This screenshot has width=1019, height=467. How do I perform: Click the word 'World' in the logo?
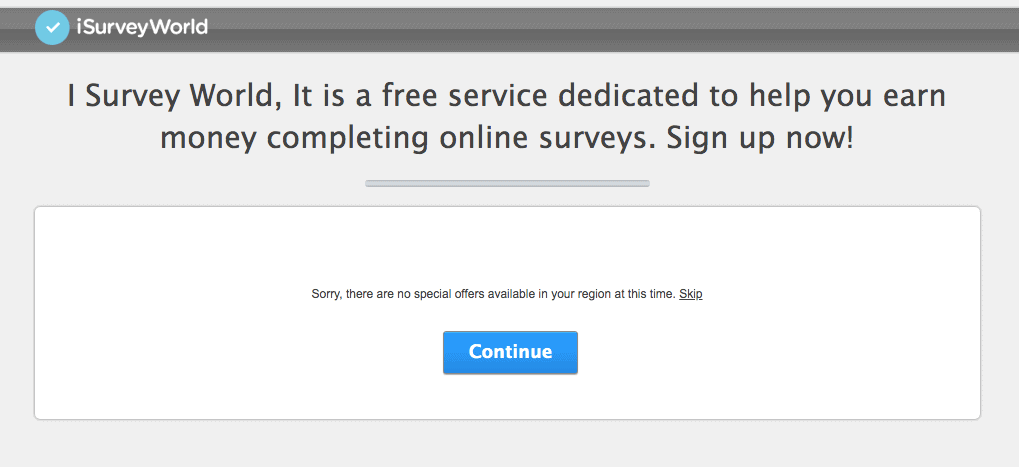[180, 27]
